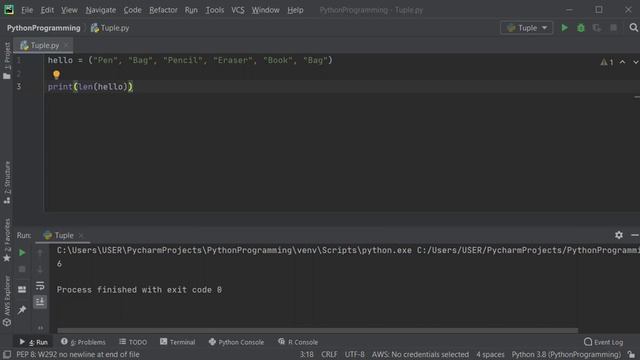Open the Event Log
Viewport: 640px width, 360px height.
click(x=604, y=342)
